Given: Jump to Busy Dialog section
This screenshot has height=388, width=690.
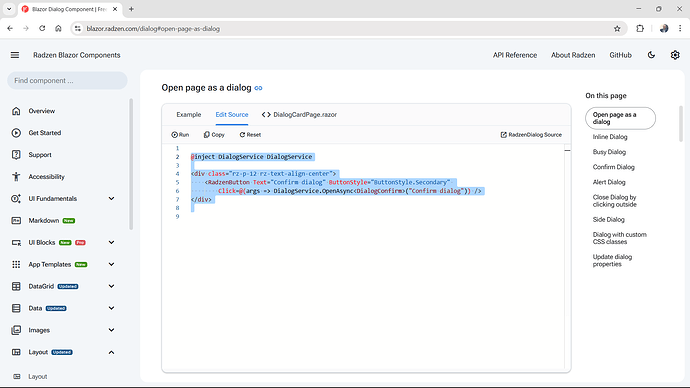Looking at the screenshot, I should 609,152.
